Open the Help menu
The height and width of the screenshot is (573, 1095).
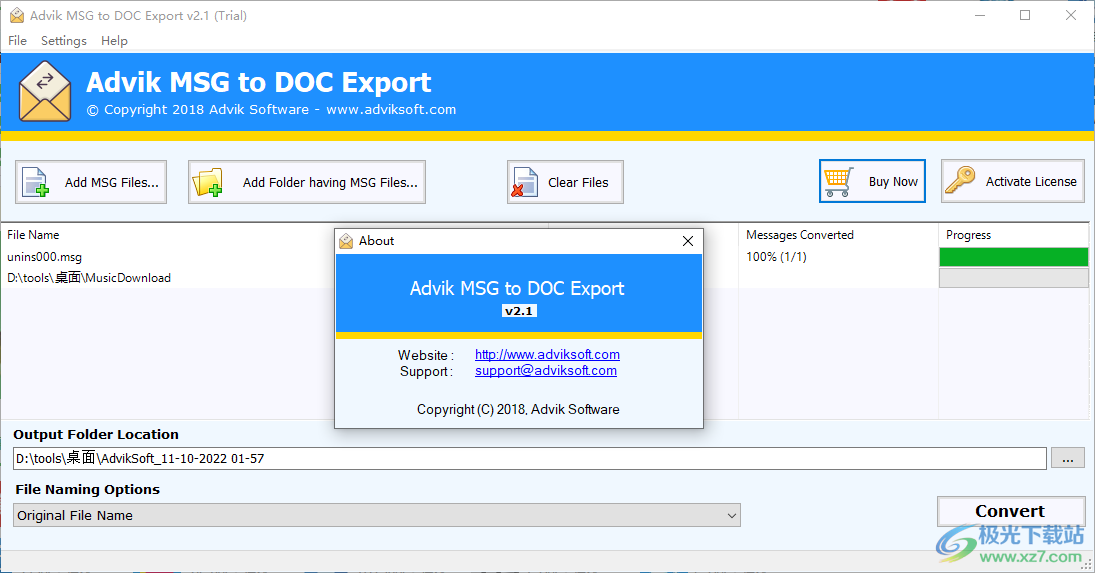click(x=115, y=40)
